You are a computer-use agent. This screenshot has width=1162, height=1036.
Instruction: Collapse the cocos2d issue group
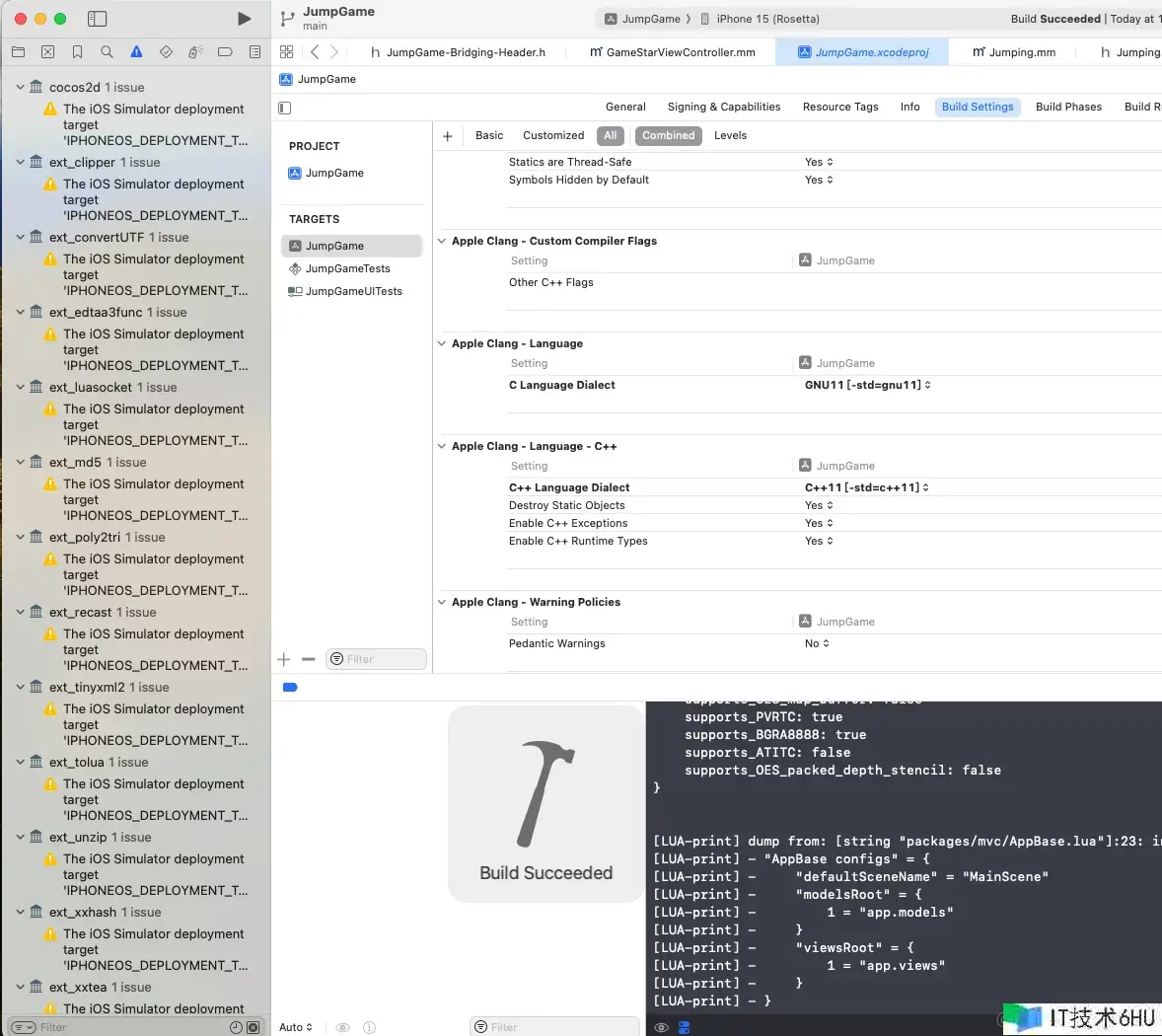pos(20,87)
